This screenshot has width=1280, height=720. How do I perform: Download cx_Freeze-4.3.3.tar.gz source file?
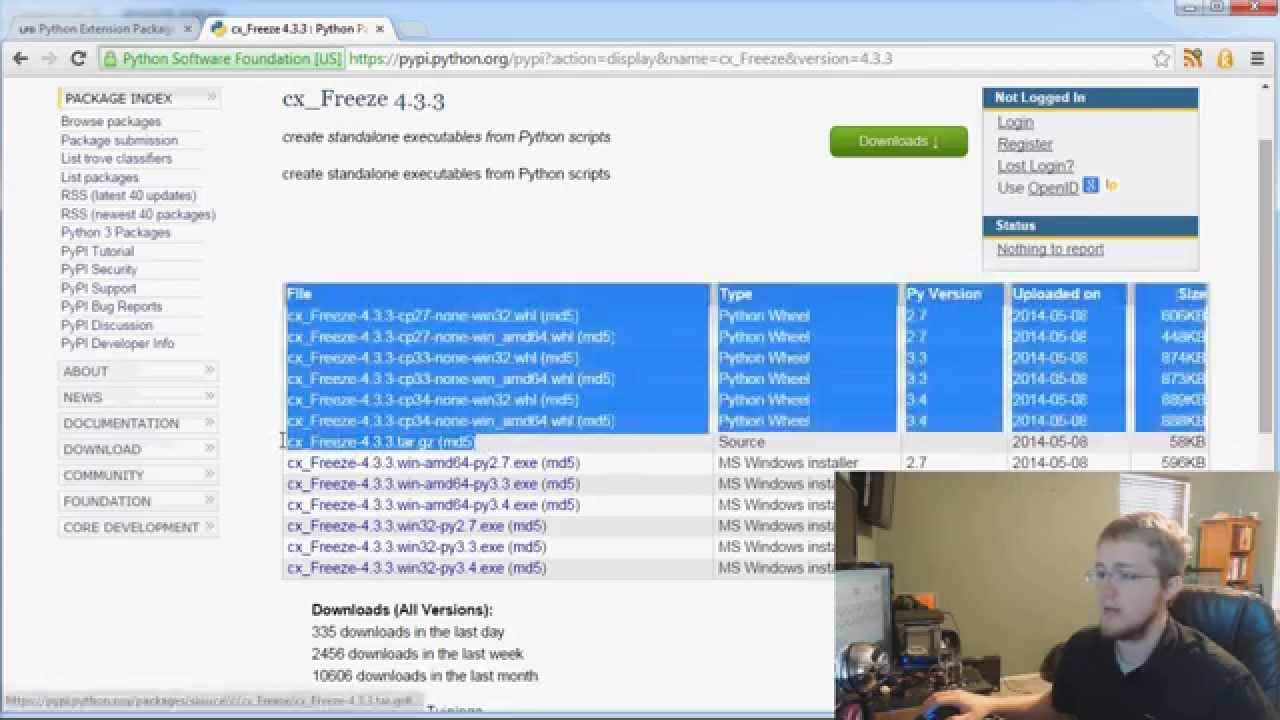point(361,442)
